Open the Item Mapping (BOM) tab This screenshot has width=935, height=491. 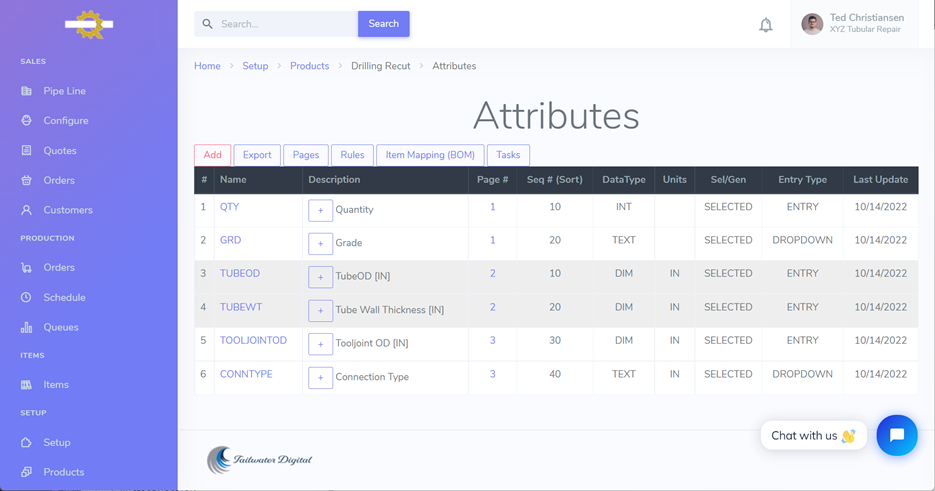430,155
